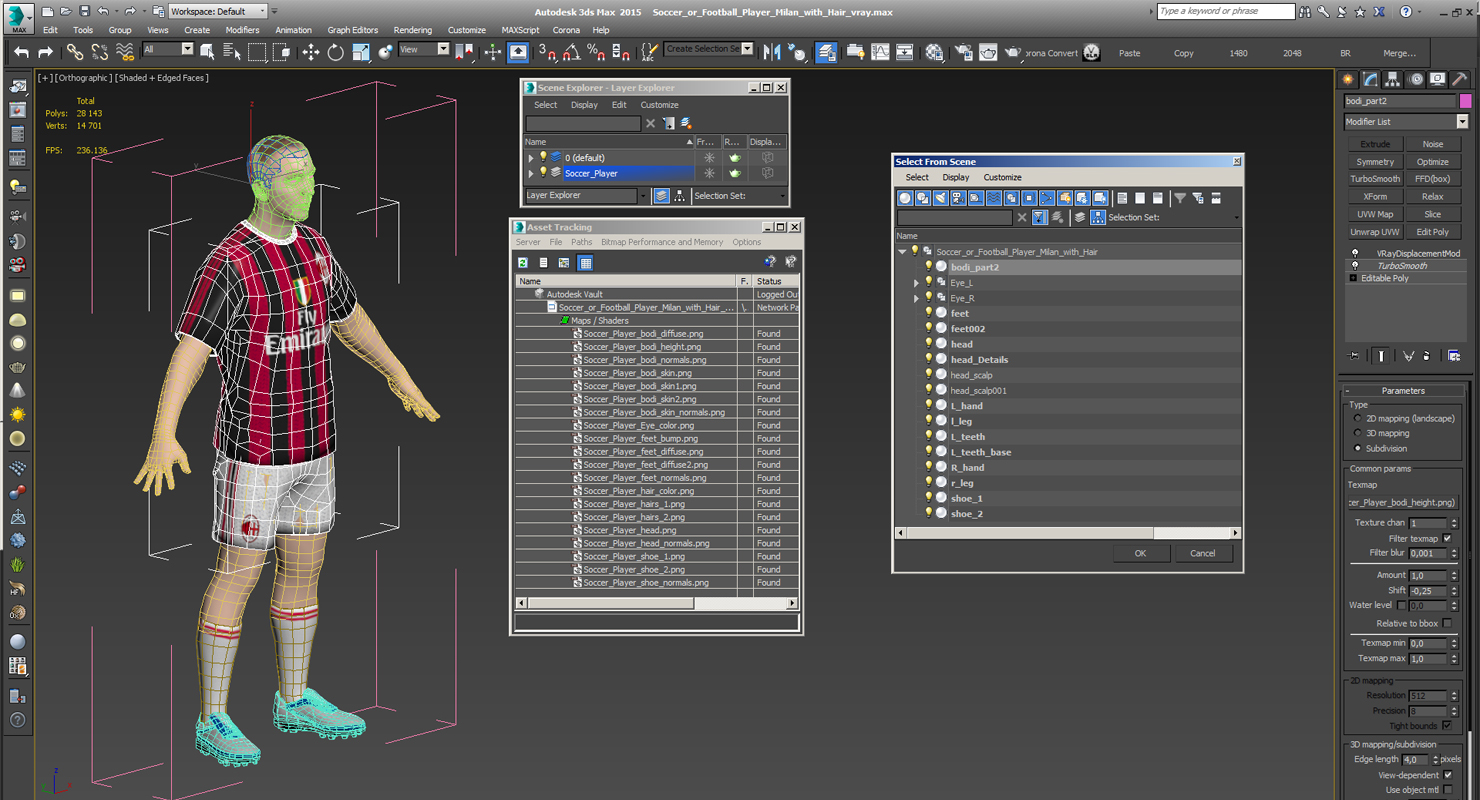1480x800 pixels.
Task: Click the Refresh icon in Asset Tracking
Action: click(x=523, y=263)
